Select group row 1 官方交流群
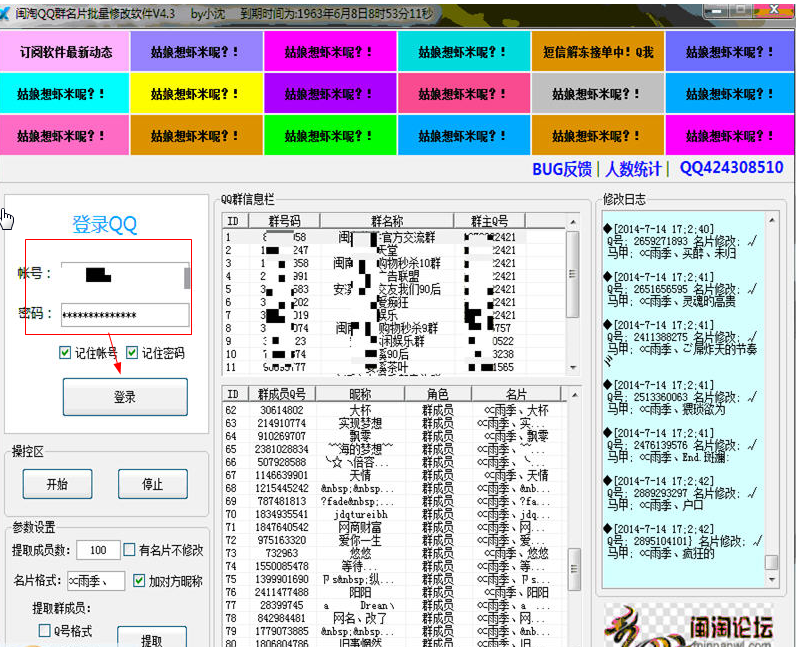 pos(394,237)
